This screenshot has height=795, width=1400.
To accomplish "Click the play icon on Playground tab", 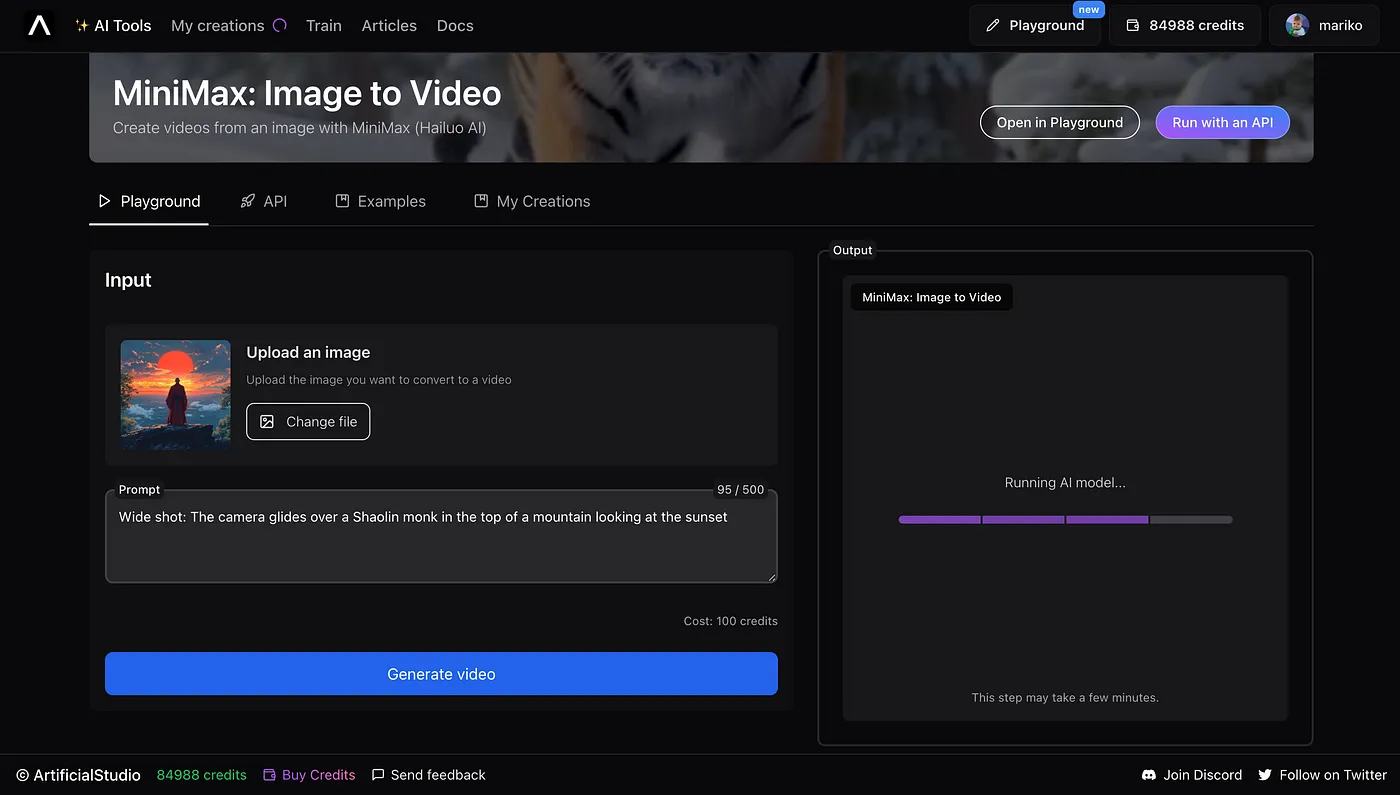I will coord(104,201).
